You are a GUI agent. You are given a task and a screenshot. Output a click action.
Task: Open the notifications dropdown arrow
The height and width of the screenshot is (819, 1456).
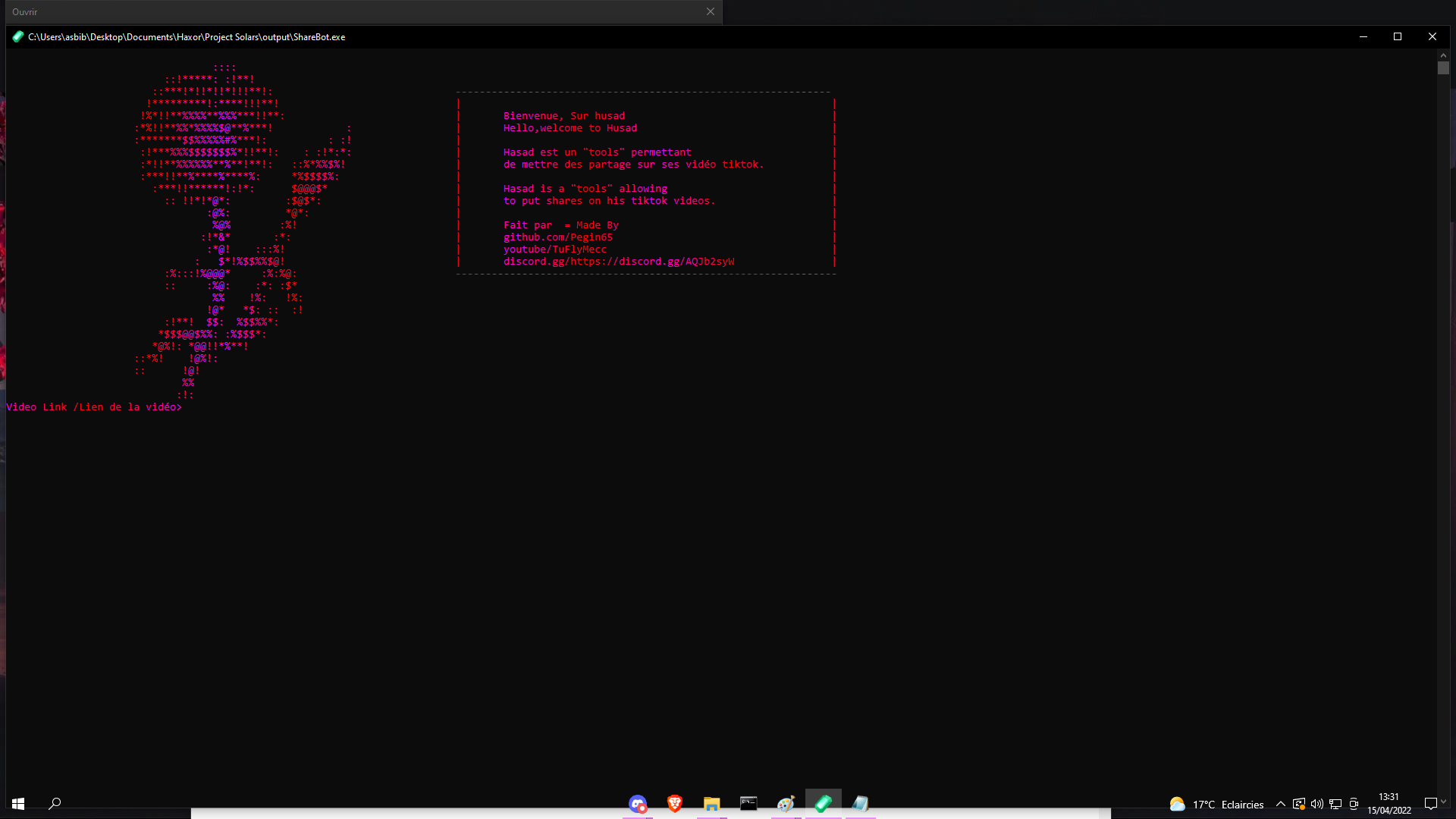click(1443, 804)
